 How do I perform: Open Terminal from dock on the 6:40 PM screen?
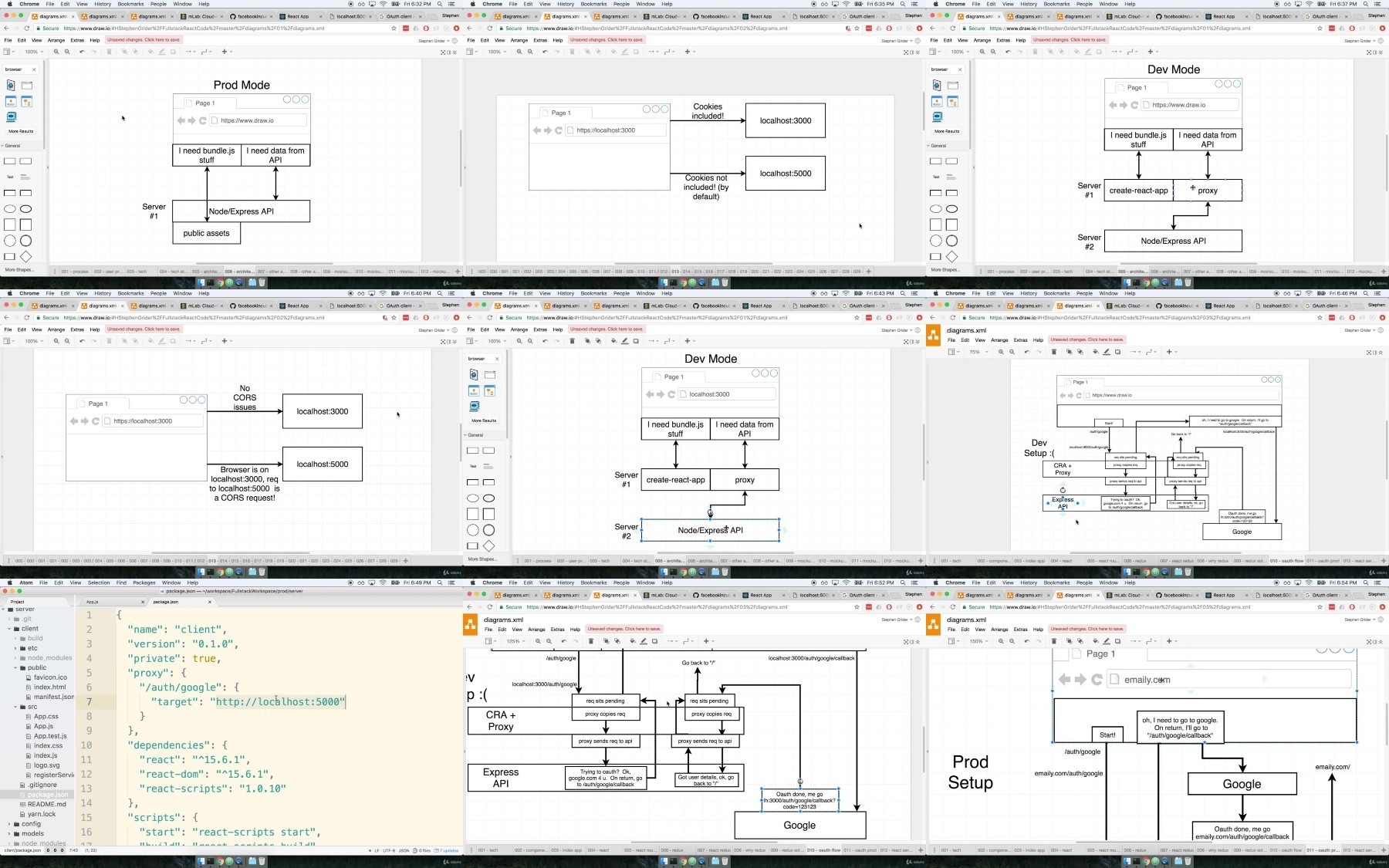click(x=210, y=572)
